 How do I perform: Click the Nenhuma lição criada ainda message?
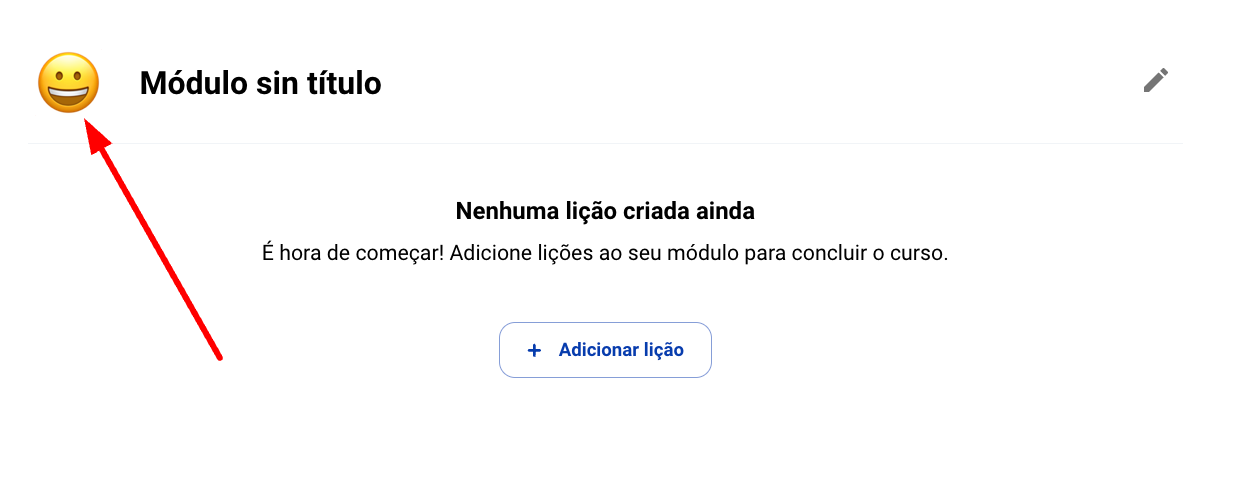pos(605,211)
